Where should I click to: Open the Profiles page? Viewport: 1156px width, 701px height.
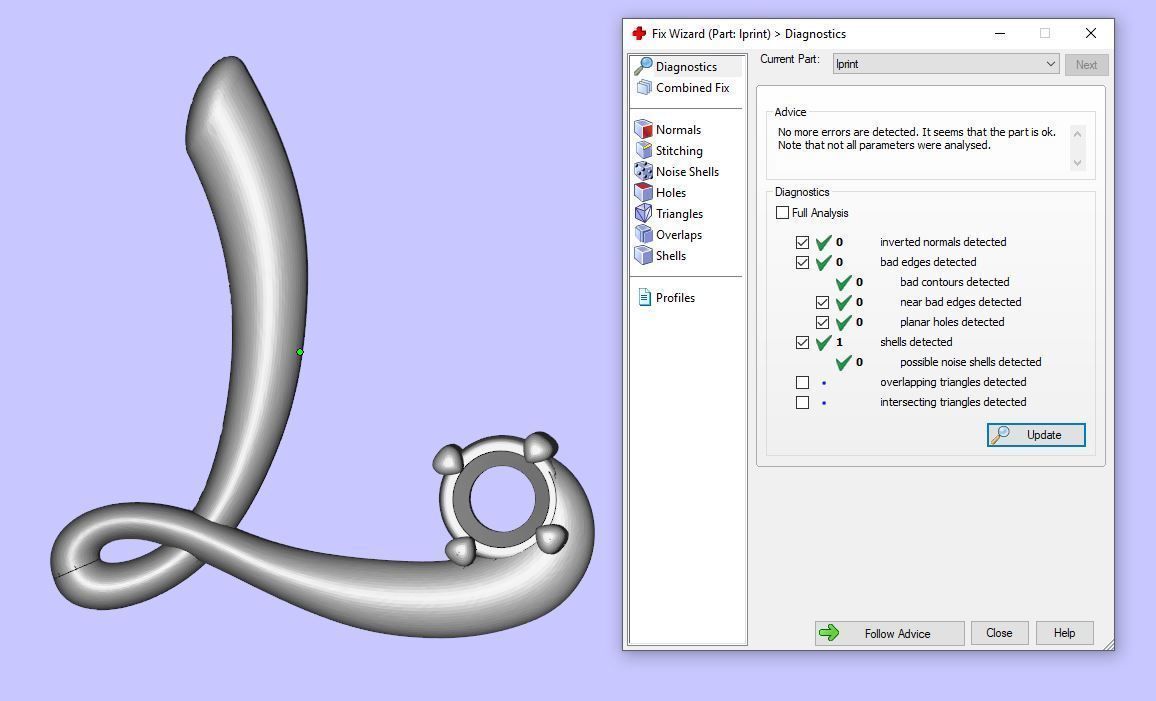675,298
